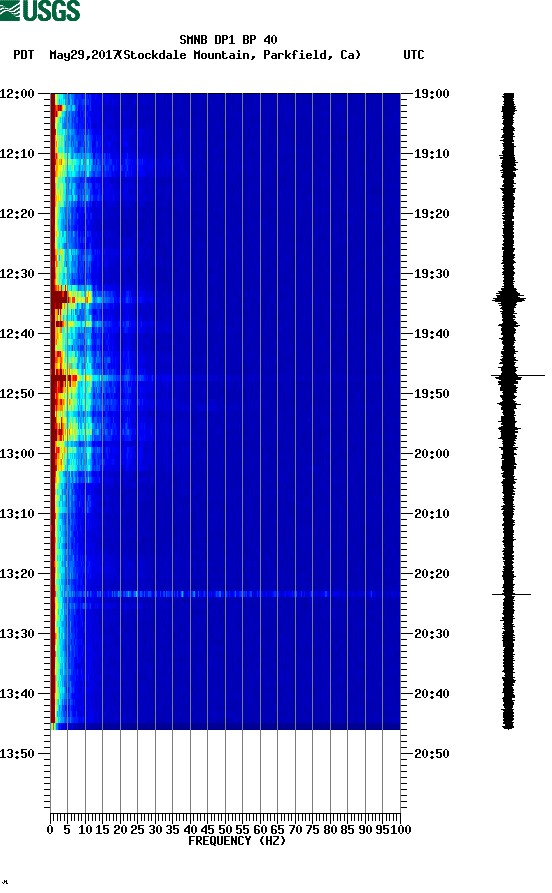
Task: Click the dark red energy burst near 12:34
Action: coord(59,298)
